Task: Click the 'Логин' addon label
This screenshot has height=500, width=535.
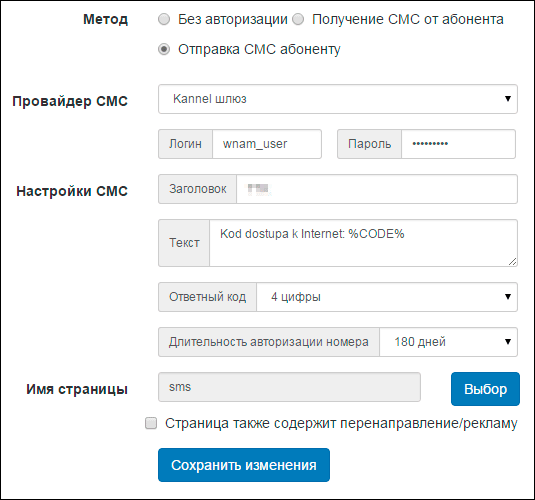Action: pyautogui.click(x=185, y=144)
